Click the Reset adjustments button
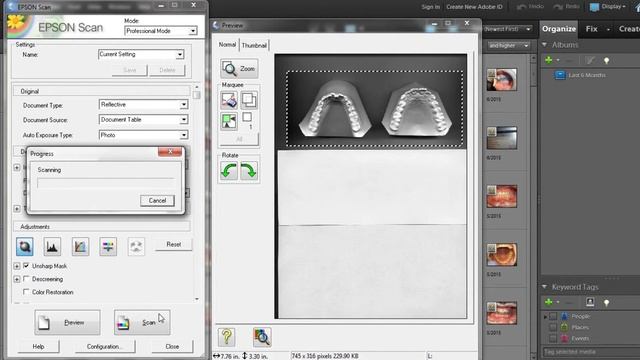640x360 pixels. click(x=173, y=244)
